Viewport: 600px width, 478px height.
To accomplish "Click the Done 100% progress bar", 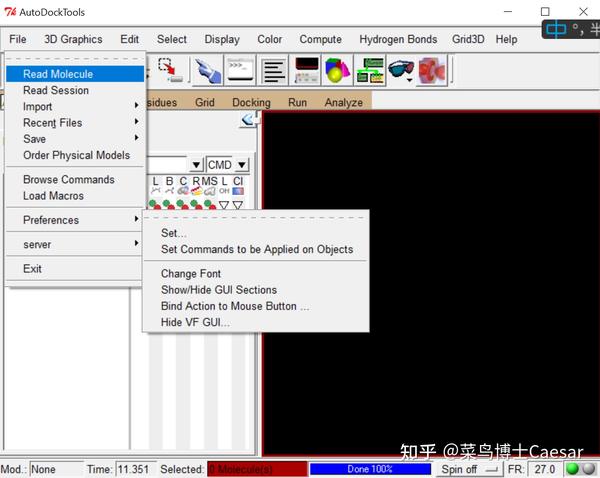I will [370, 469].
